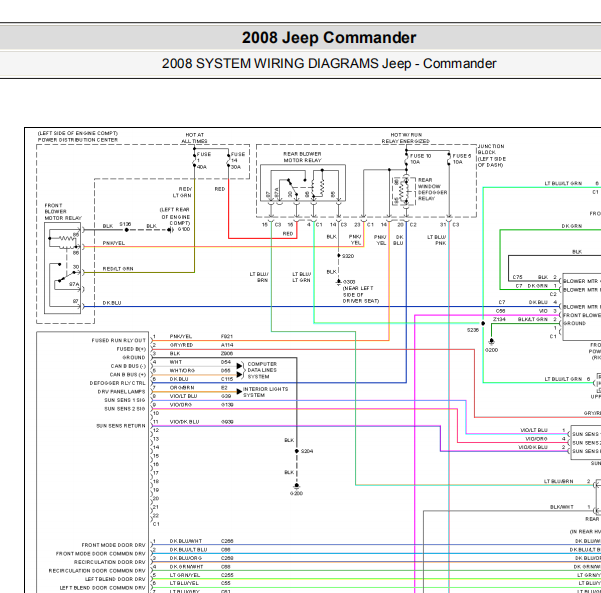The width and height of the screenshot is (601, 593).
Task: Click the 'FRONT BLOWER MOTOR RELAY' label
Action: pyautogui.click(x=63, y=212)
